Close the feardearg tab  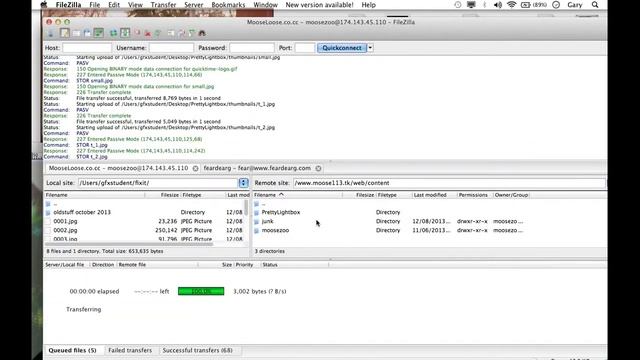tap(318, 168)
